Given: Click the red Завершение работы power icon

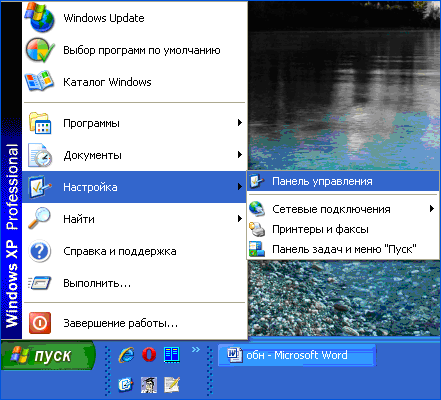Looking at the screenshot, I should click(x=40, y=323).
